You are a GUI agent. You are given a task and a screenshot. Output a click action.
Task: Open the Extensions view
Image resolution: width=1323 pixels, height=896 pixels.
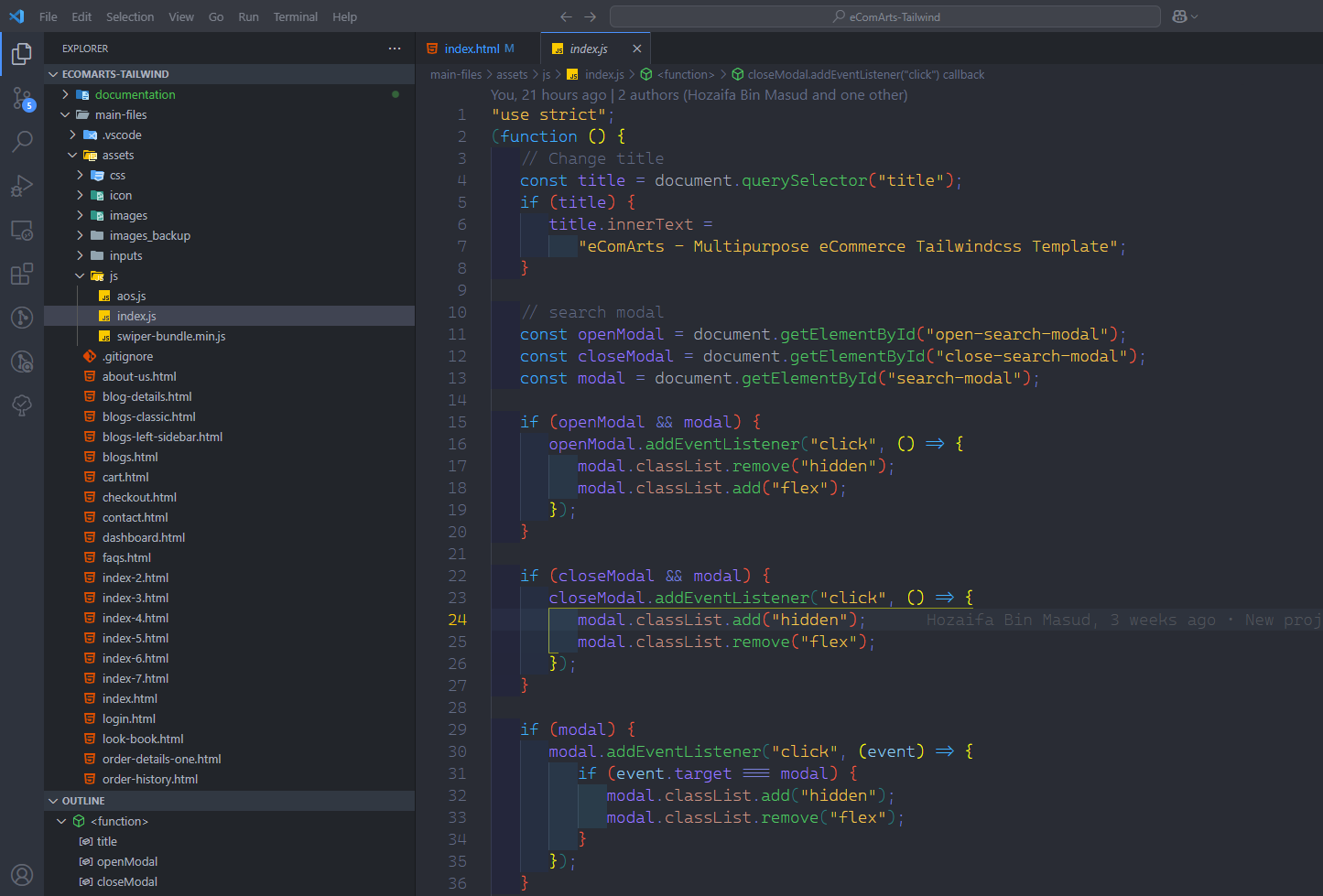pyautogui.click(x=22, y=274)
